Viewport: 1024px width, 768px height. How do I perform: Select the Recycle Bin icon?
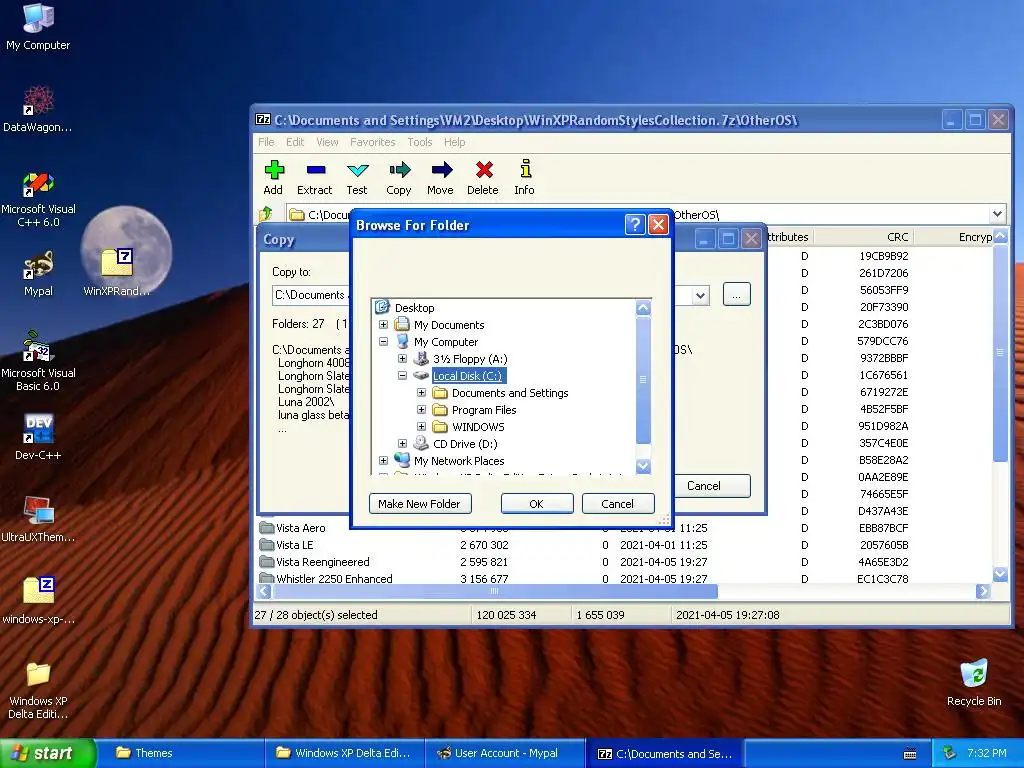(974, 682)
